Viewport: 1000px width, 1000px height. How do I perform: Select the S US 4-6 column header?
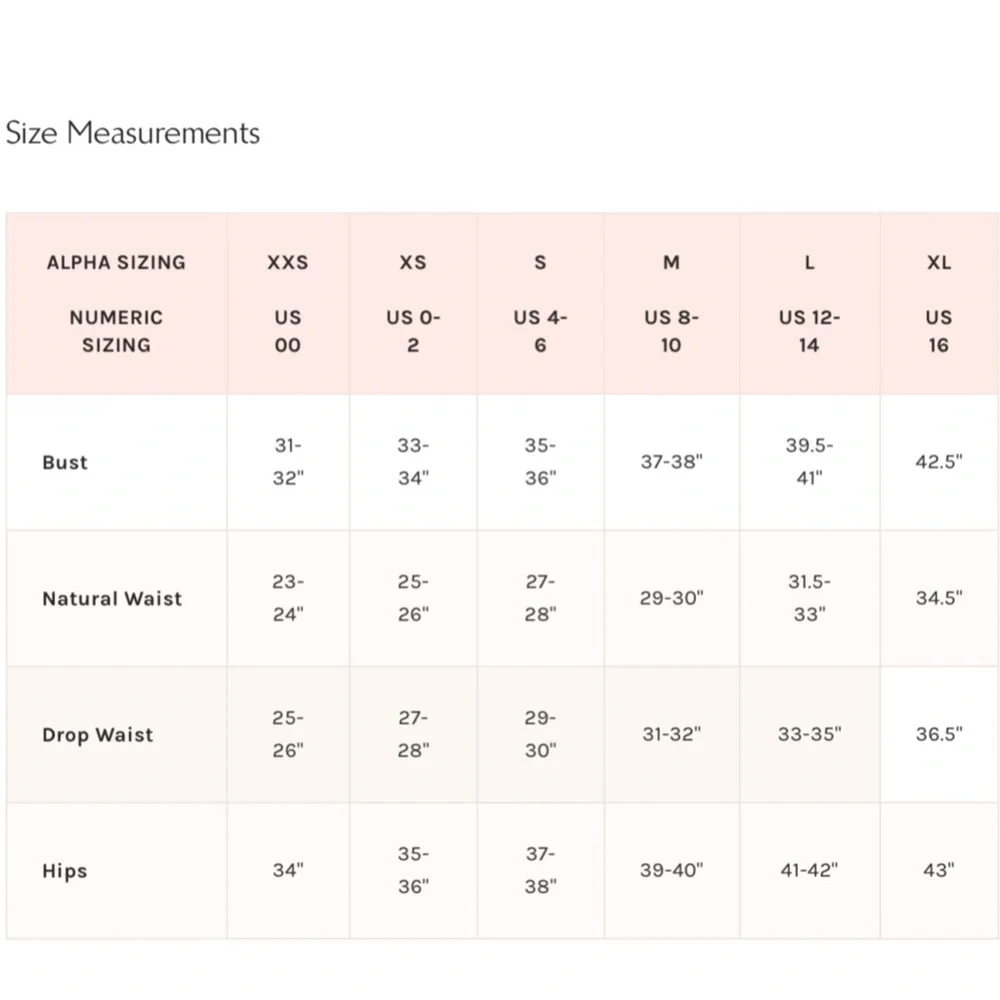pyautogui.click(x=540, y=304)
